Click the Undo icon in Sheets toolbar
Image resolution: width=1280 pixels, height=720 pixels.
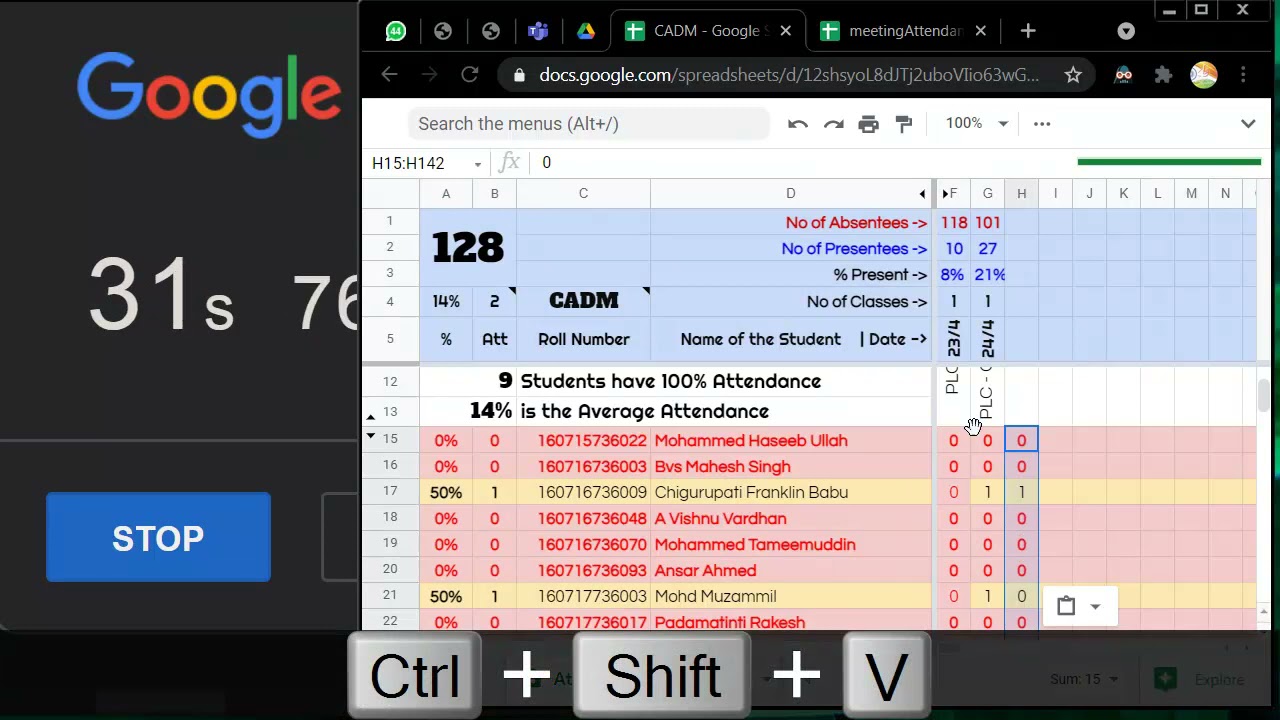(797, 124)
